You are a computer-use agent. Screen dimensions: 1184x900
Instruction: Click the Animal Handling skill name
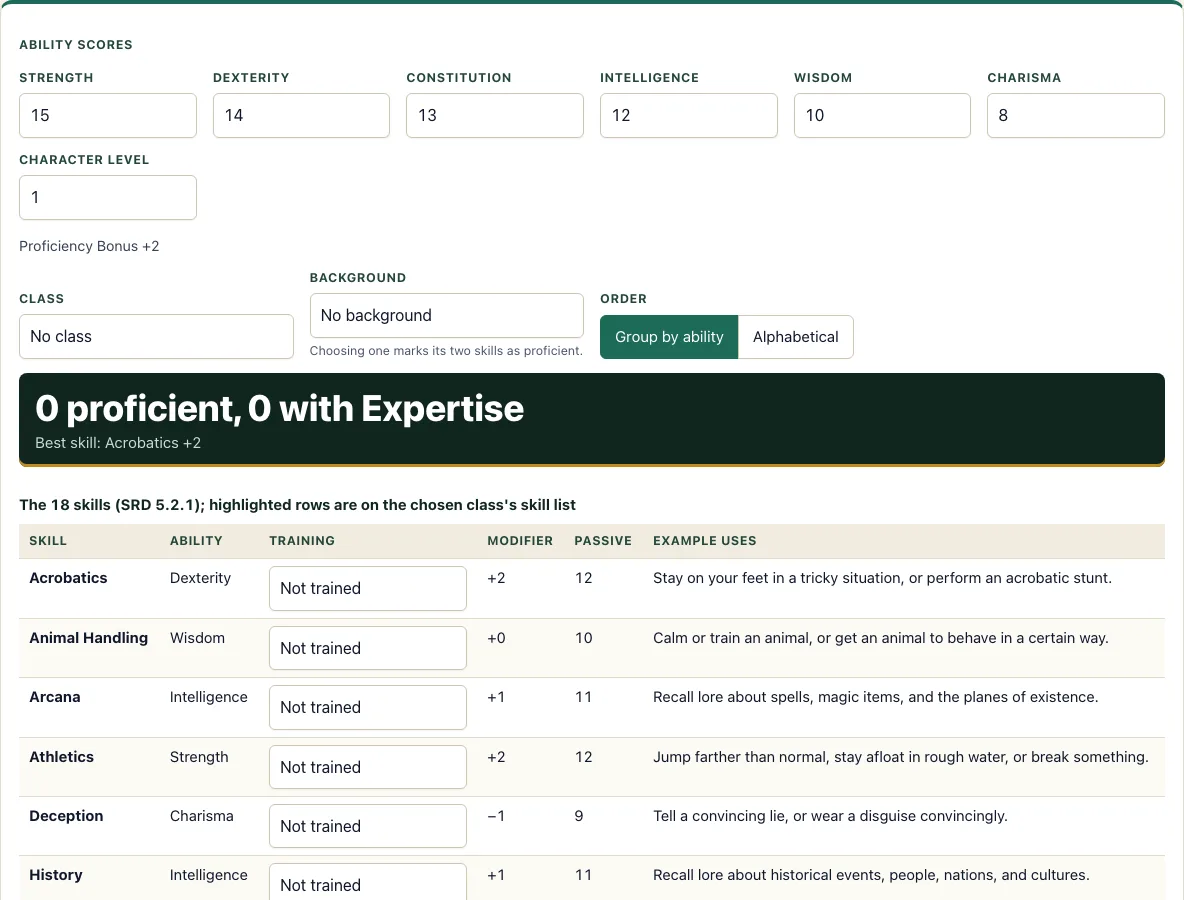[x=89, y=638]
